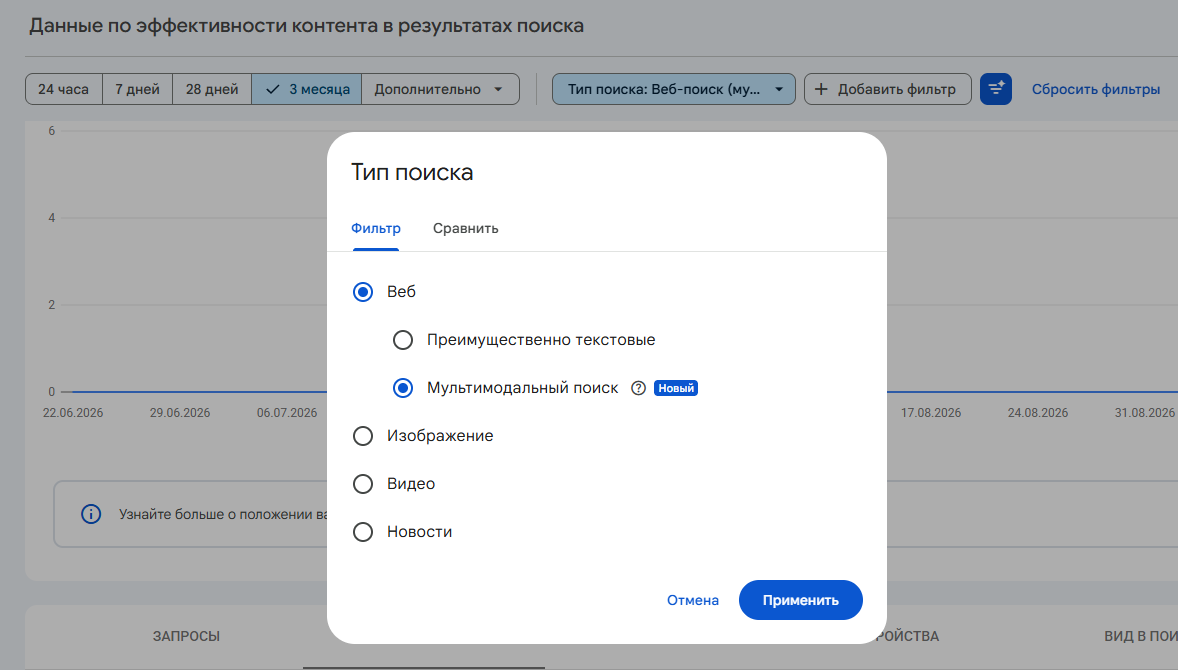This screenshot has height=670, width=1178.
Task: Click the 22.06.2026 date label on chart
Action: [73, 413]
